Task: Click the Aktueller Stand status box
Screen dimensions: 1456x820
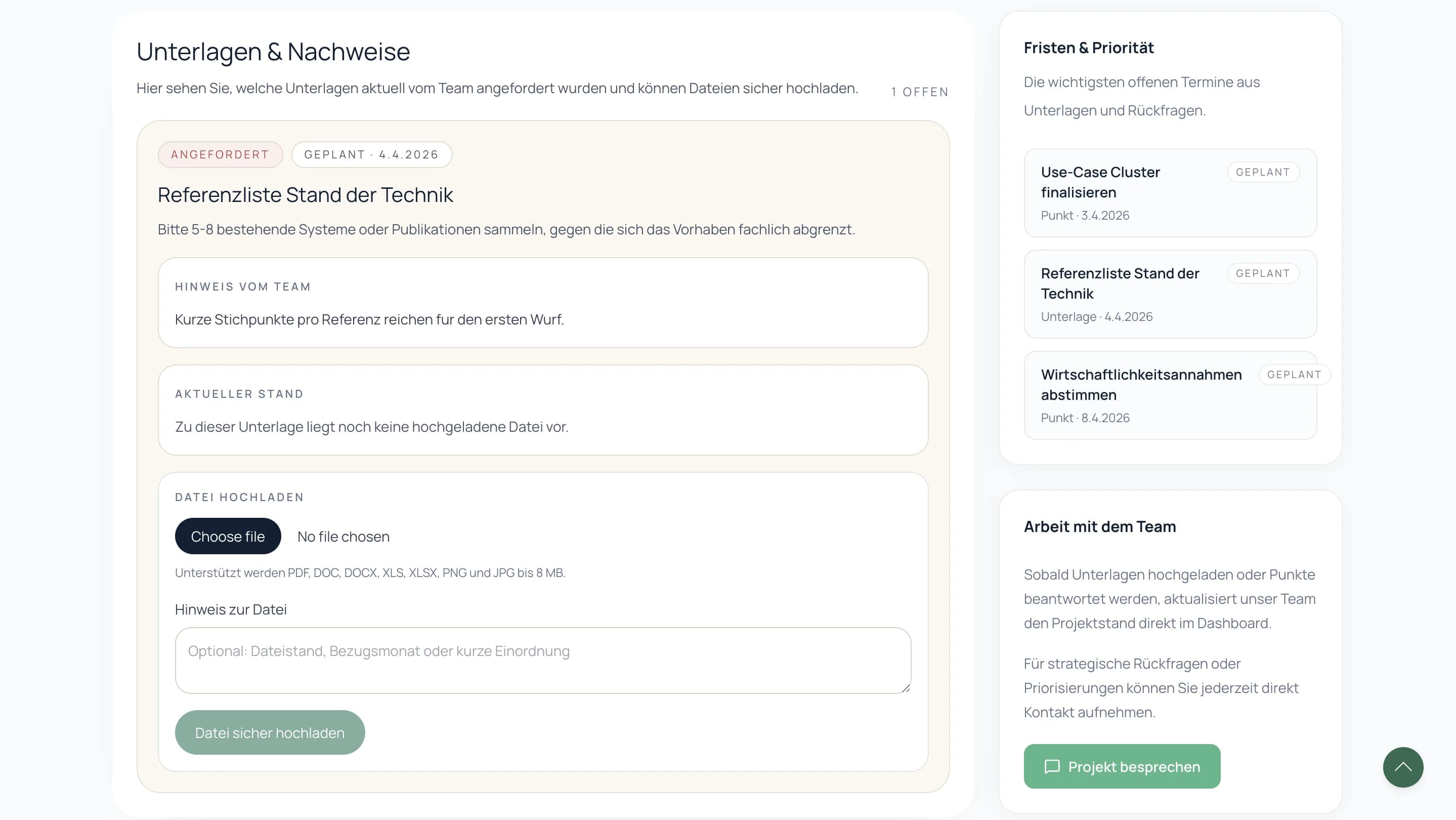Action: click(x=543, y=410)
